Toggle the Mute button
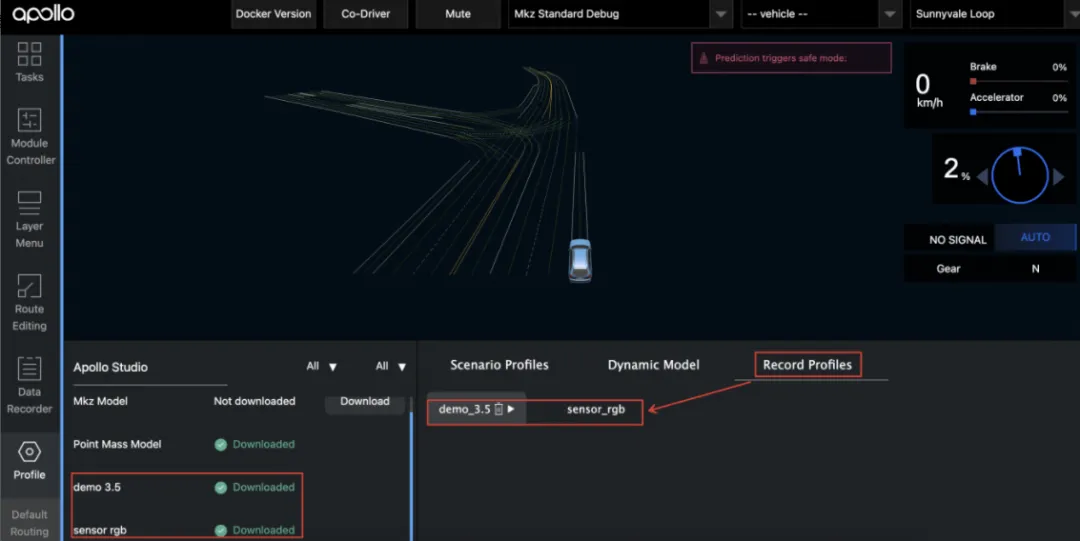1080x541 pixels. pyautogui.click(x=458, y=14)
